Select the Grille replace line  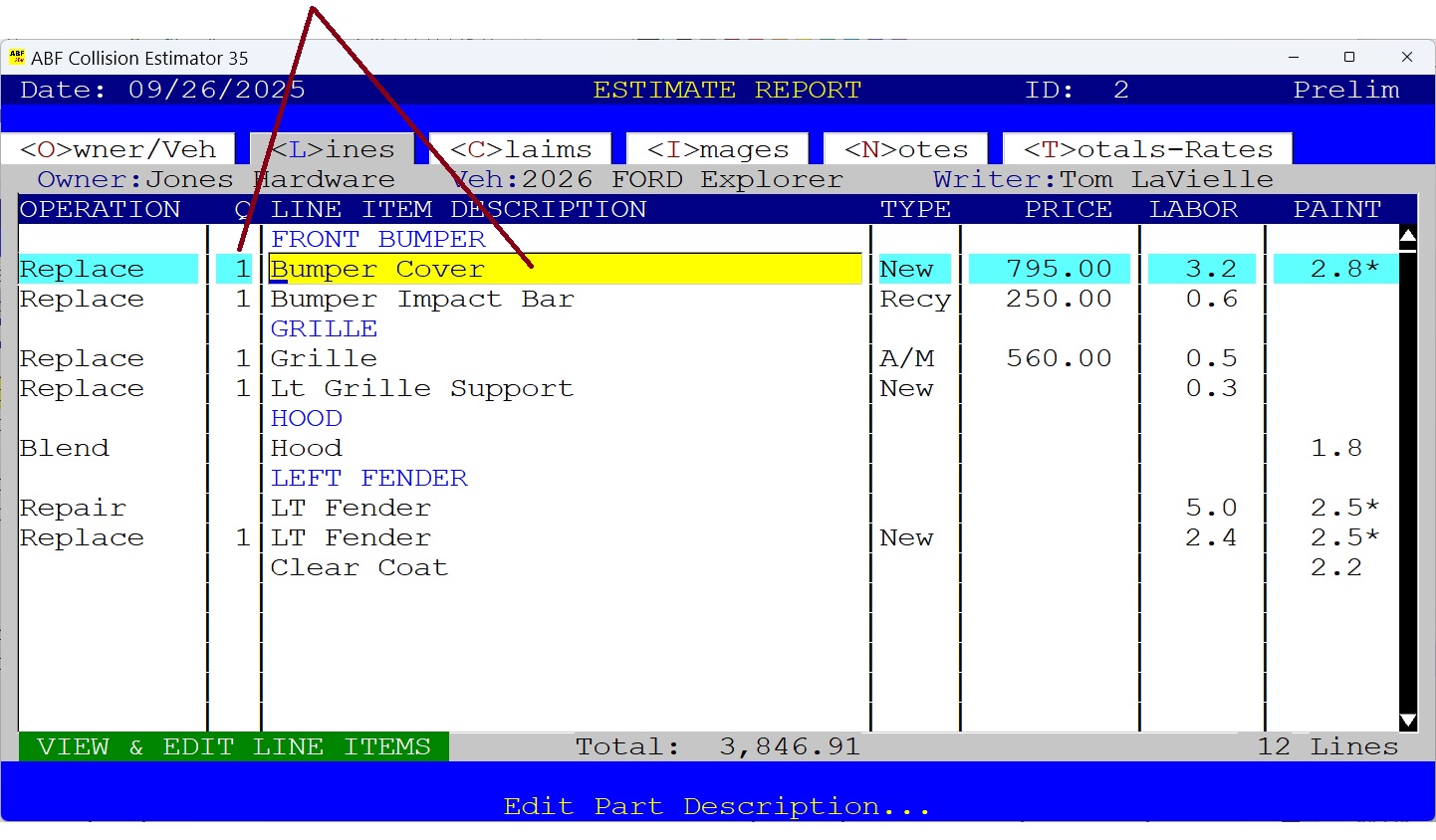pos(324,358)
